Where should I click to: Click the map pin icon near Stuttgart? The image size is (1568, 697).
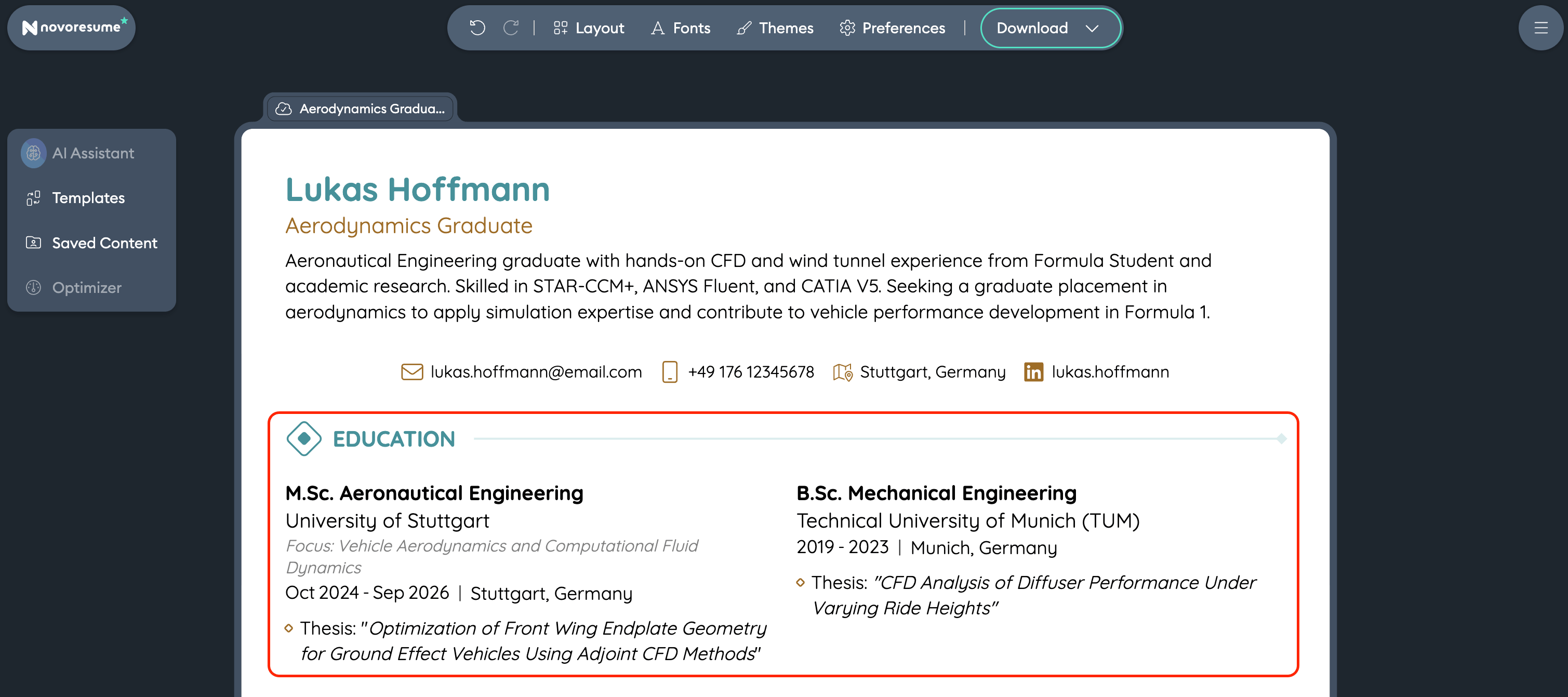[x=843, y=372]
